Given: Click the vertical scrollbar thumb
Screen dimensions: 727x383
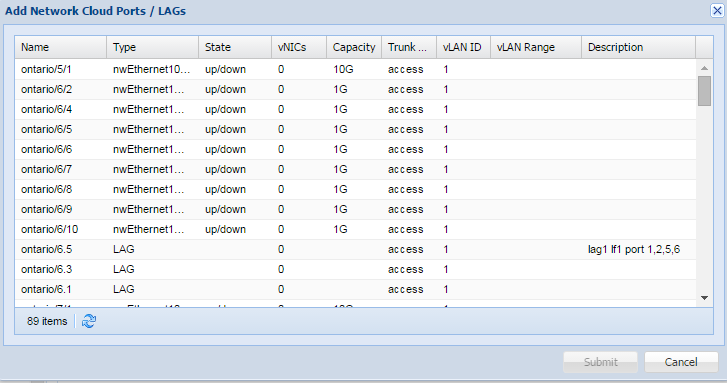Looking at the screenshot, I should (704, 91).
